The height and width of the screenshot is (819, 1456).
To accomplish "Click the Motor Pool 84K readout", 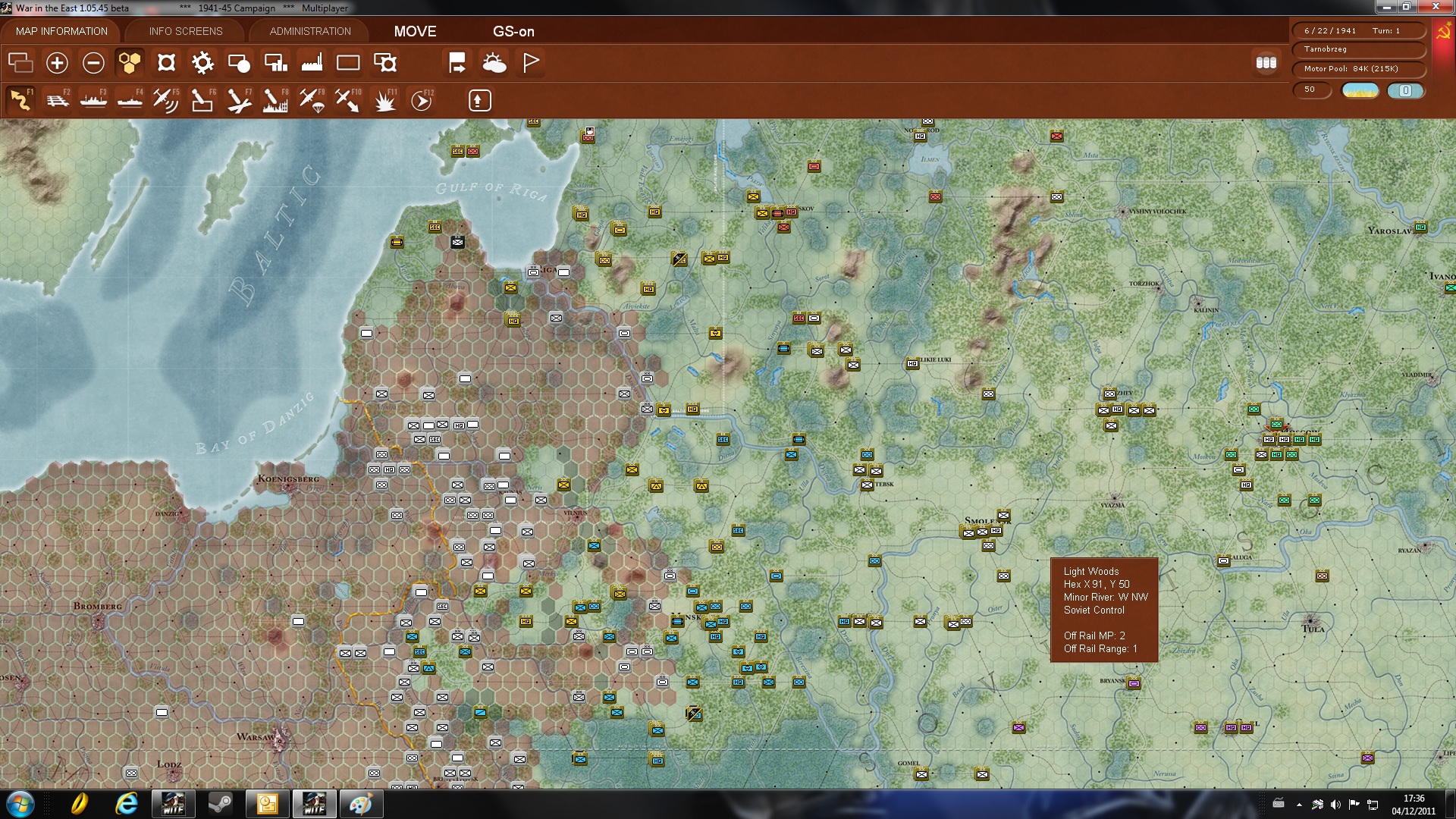I will pyautogui.click(x=1358, y=69).
